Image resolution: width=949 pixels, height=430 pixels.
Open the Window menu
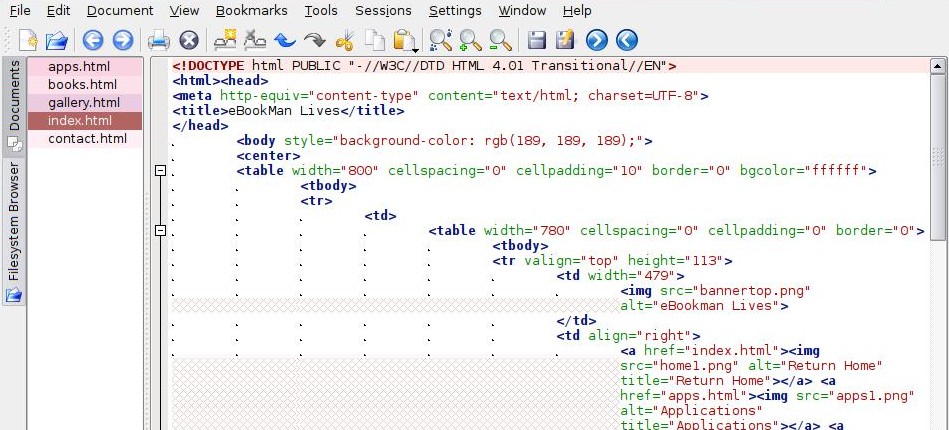point(522,11)
